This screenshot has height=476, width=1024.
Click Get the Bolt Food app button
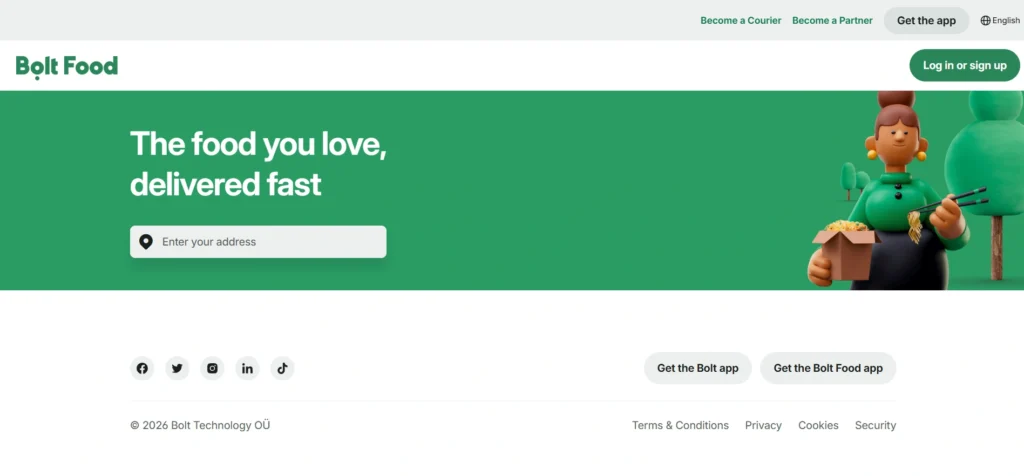[828, 368]
